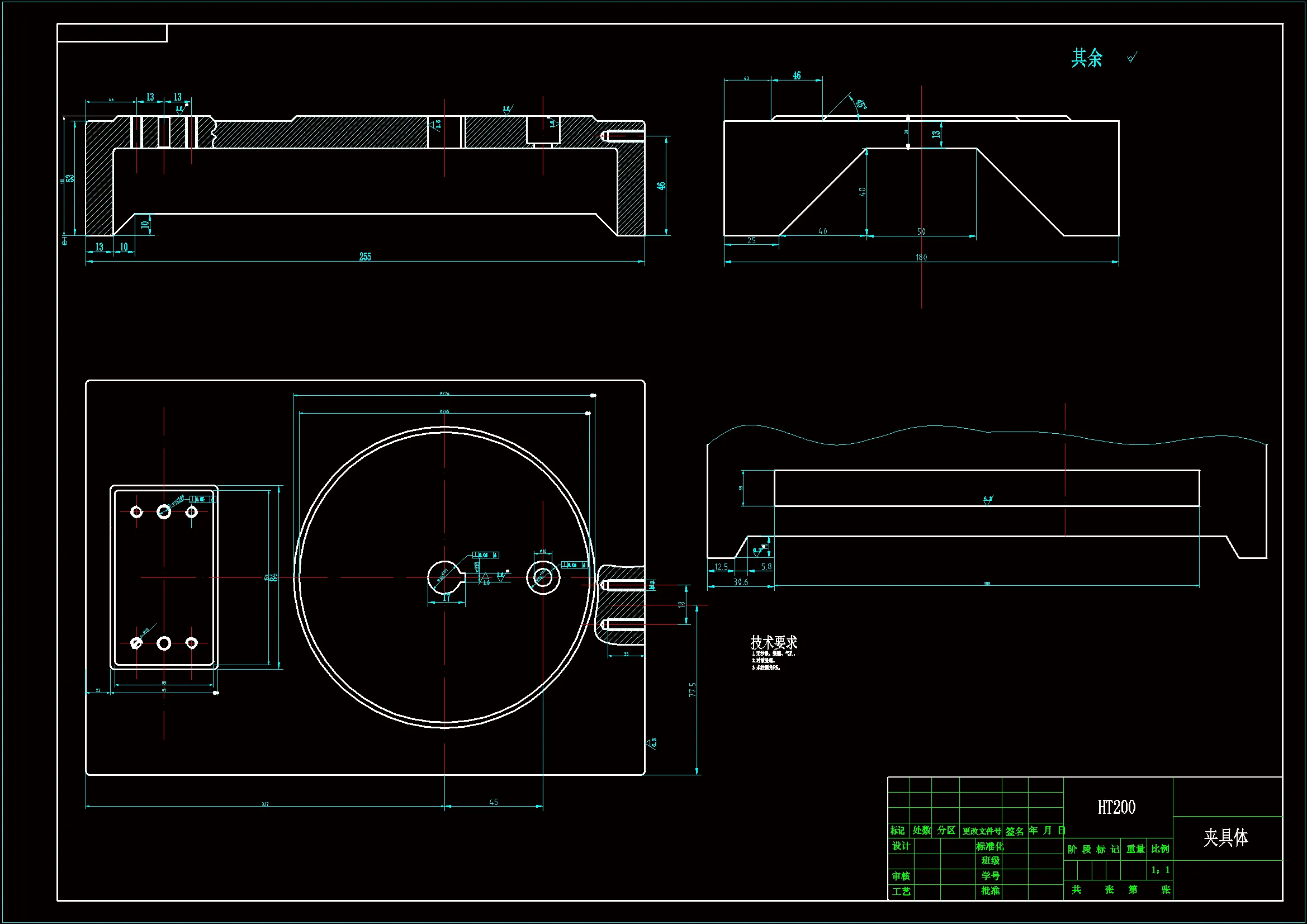Select the 30.6 dimension in detail view
Viewport: 1307px width, 924px height.
(x=740, y=582)
